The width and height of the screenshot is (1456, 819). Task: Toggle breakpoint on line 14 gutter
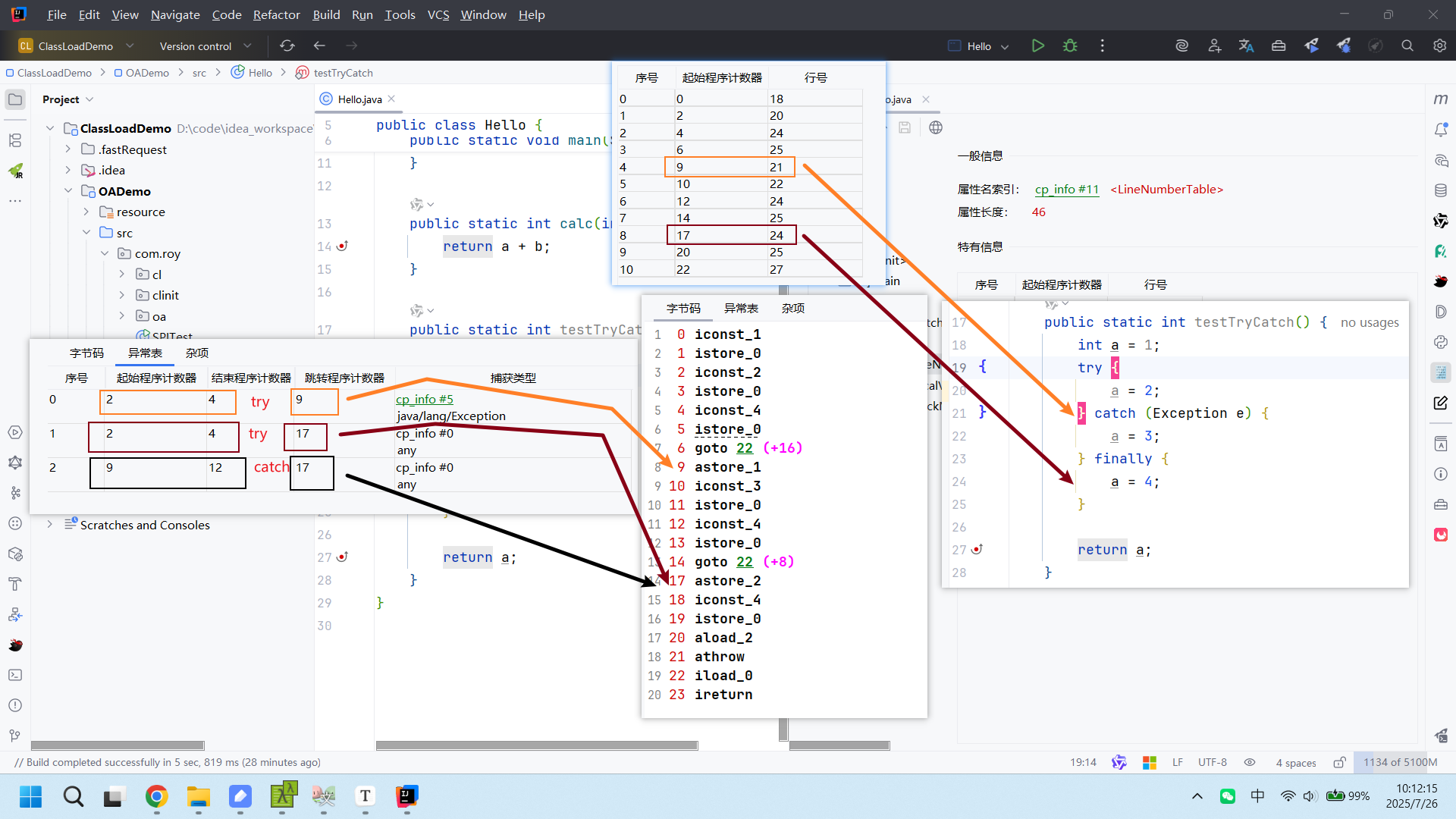pos(342,246)
